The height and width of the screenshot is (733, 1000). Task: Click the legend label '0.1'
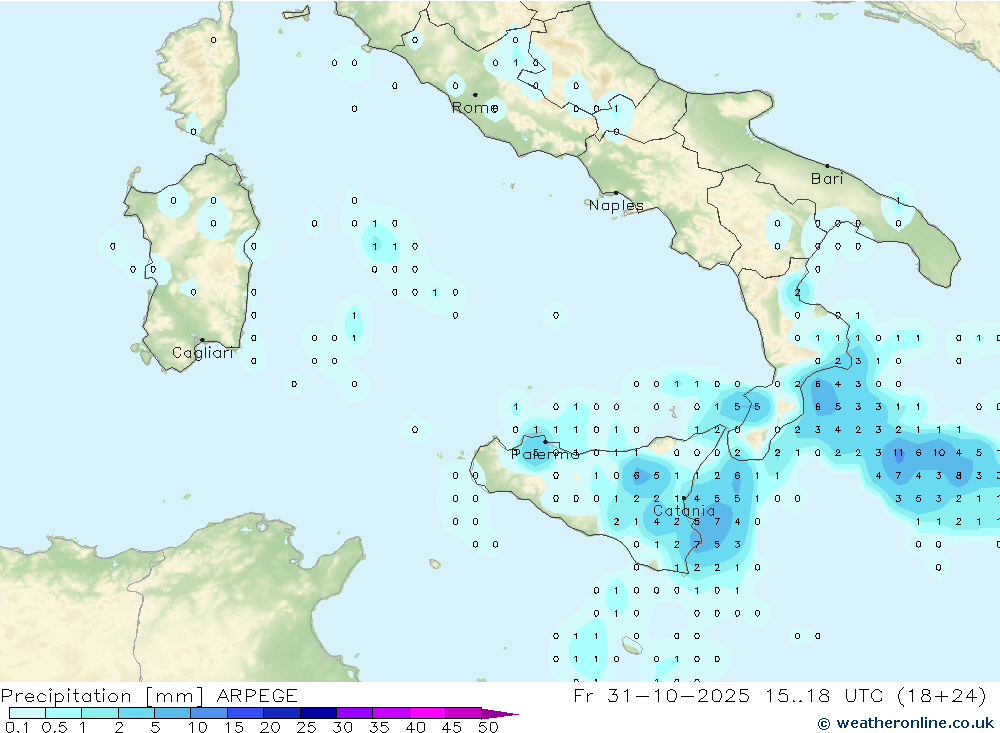(x=17, y=727)
